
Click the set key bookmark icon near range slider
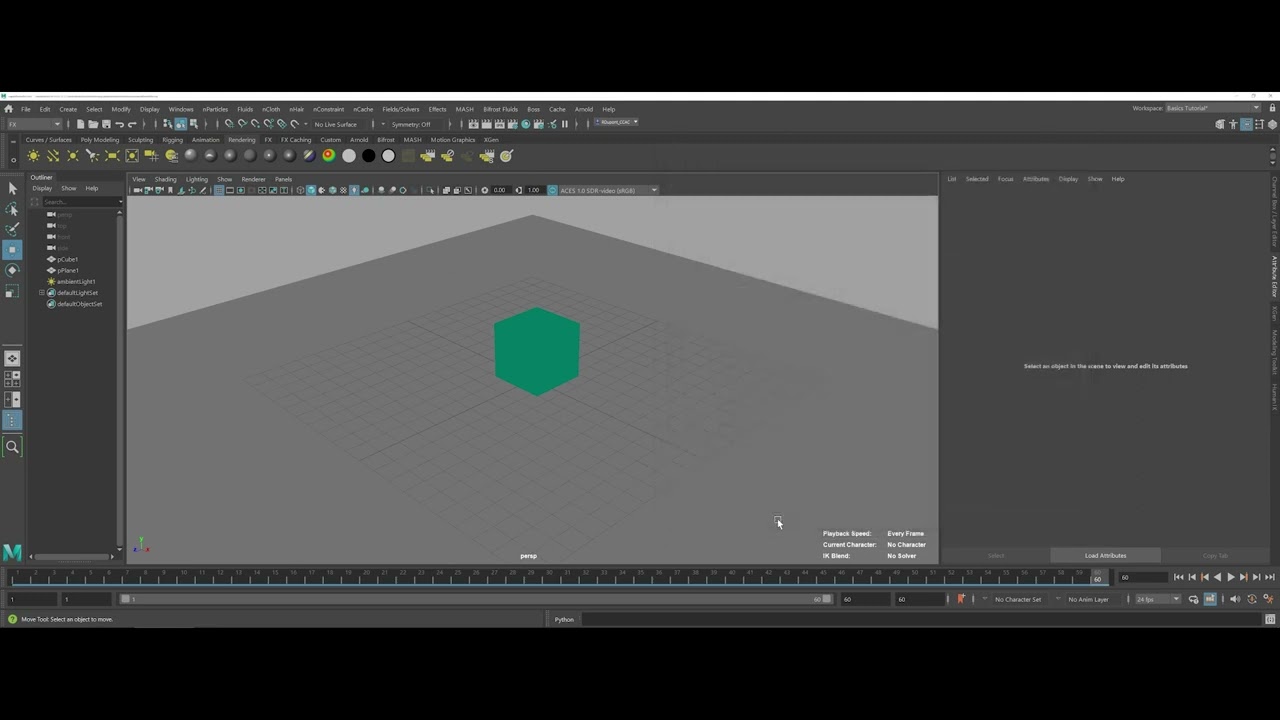[961, 599]
